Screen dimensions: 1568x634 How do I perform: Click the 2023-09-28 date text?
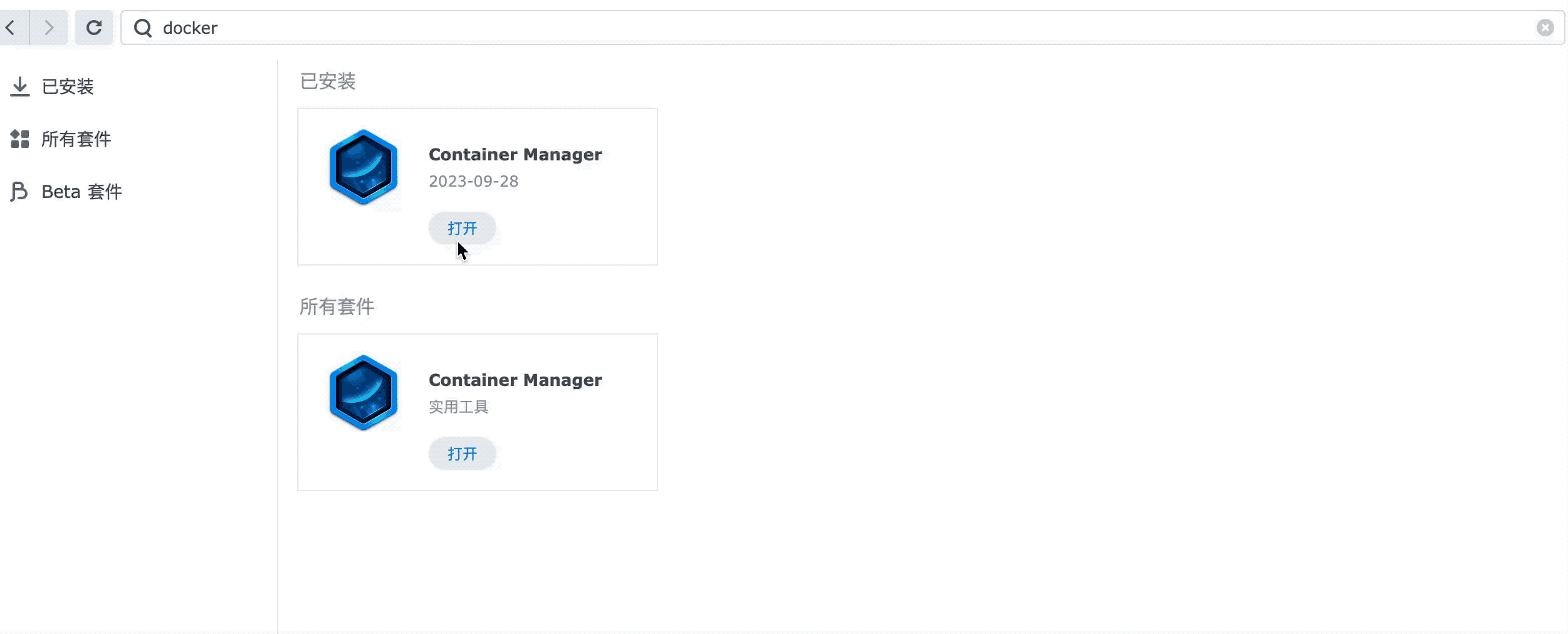point(474,182)
